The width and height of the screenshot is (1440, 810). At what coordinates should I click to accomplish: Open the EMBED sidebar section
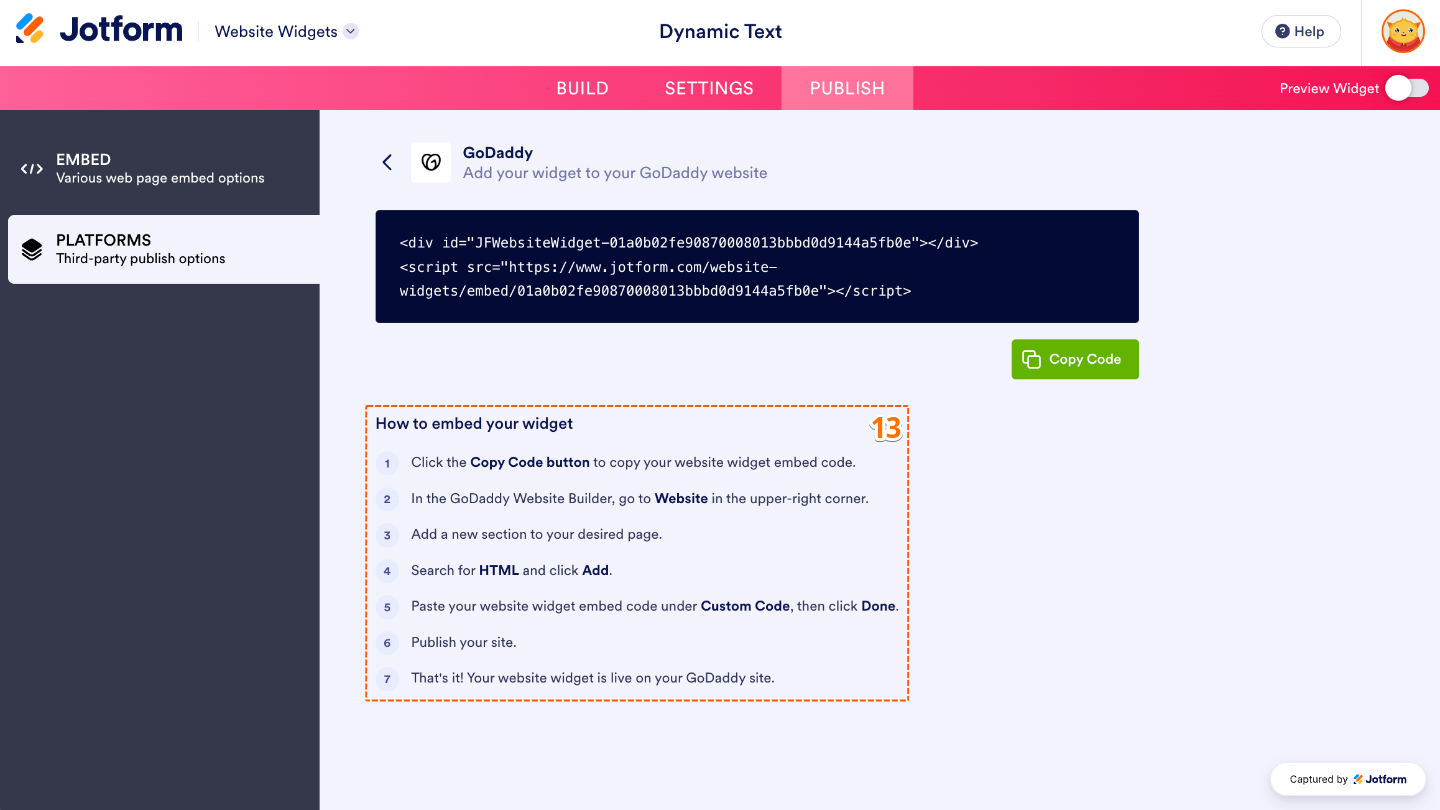(x=160, y=169)
